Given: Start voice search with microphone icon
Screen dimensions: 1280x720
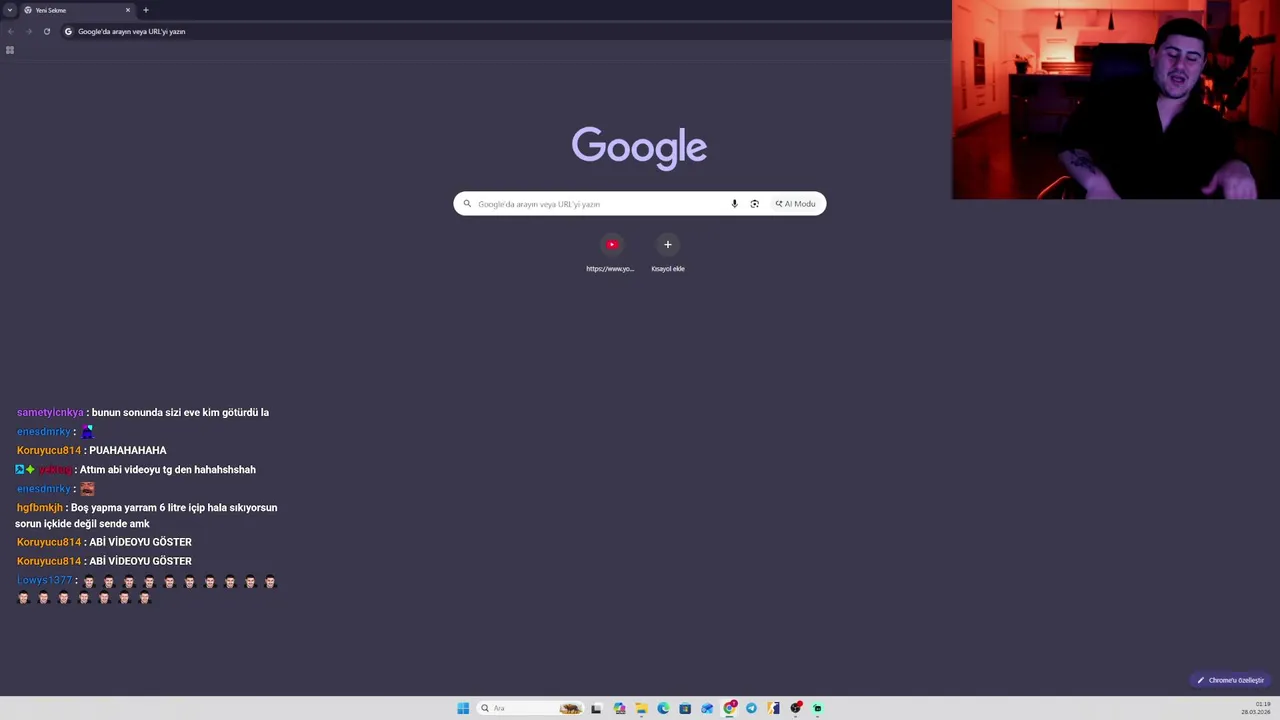Looking at the screenshot, I should point(734,204).
